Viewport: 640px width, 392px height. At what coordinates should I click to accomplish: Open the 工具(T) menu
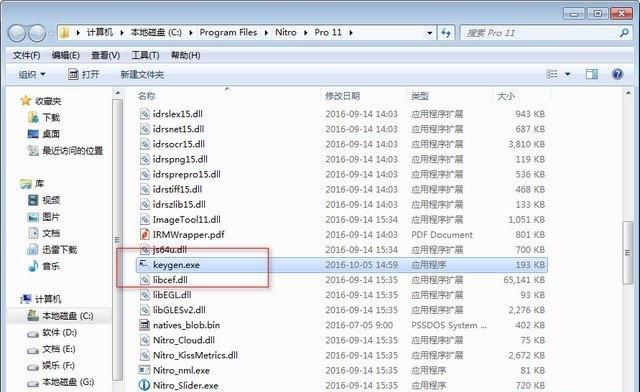tap(145, 55)
